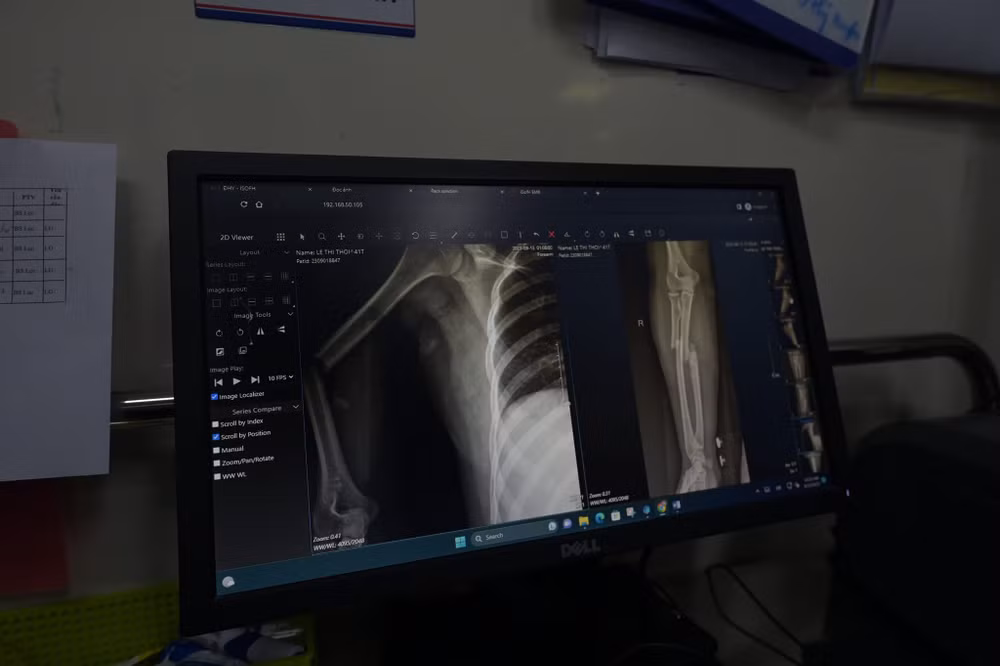The height and width of the screenshot is (666, 1000).
Task: Select the rectangle ROI tool
Action: tap(504, 235)
